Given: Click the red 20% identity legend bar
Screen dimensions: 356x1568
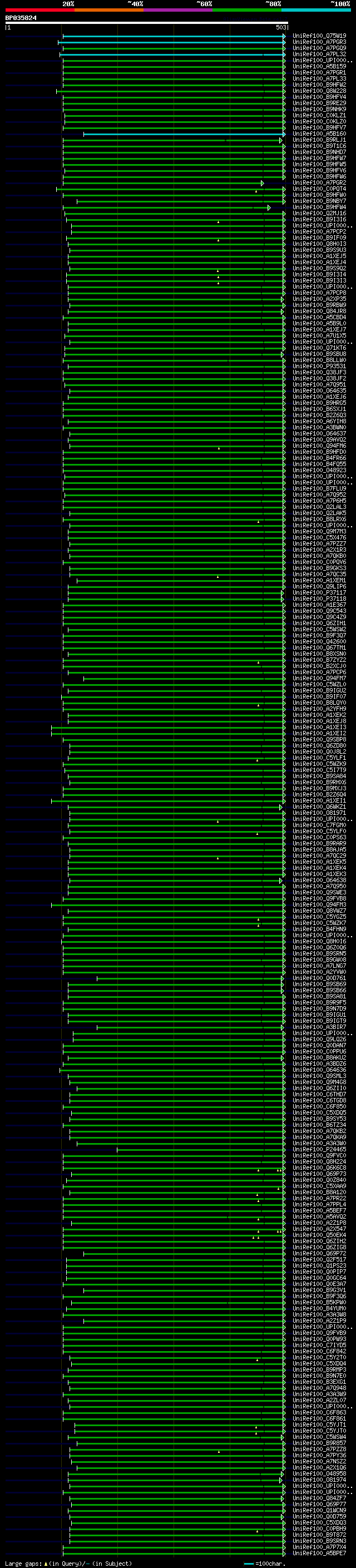Looking at the screenshot, I should pyautogui.click(x=39, y=10).
